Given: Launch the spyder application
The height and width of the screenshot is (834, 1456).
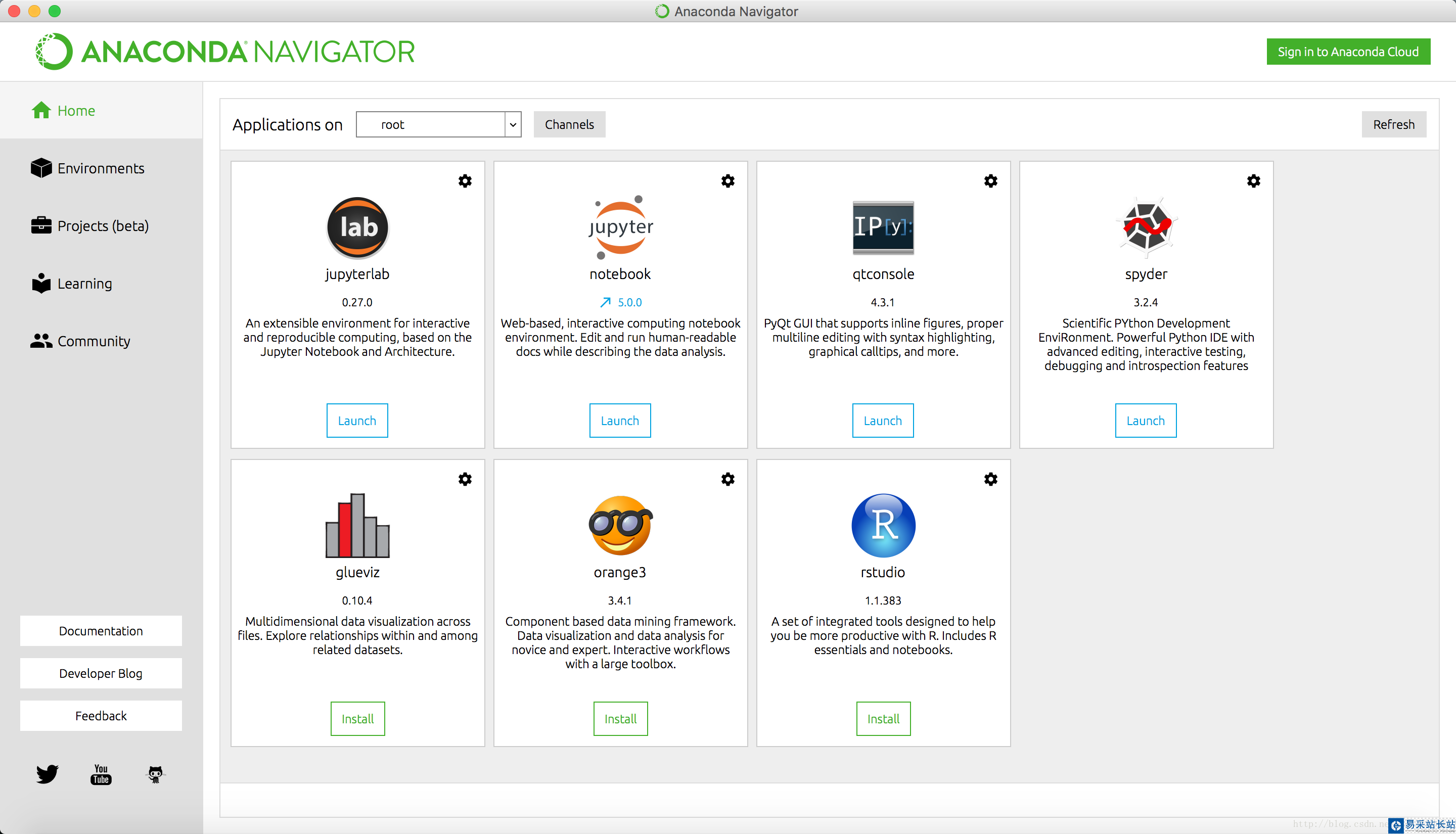Looking at the screenshot, I should click(x=1146, y=421).
